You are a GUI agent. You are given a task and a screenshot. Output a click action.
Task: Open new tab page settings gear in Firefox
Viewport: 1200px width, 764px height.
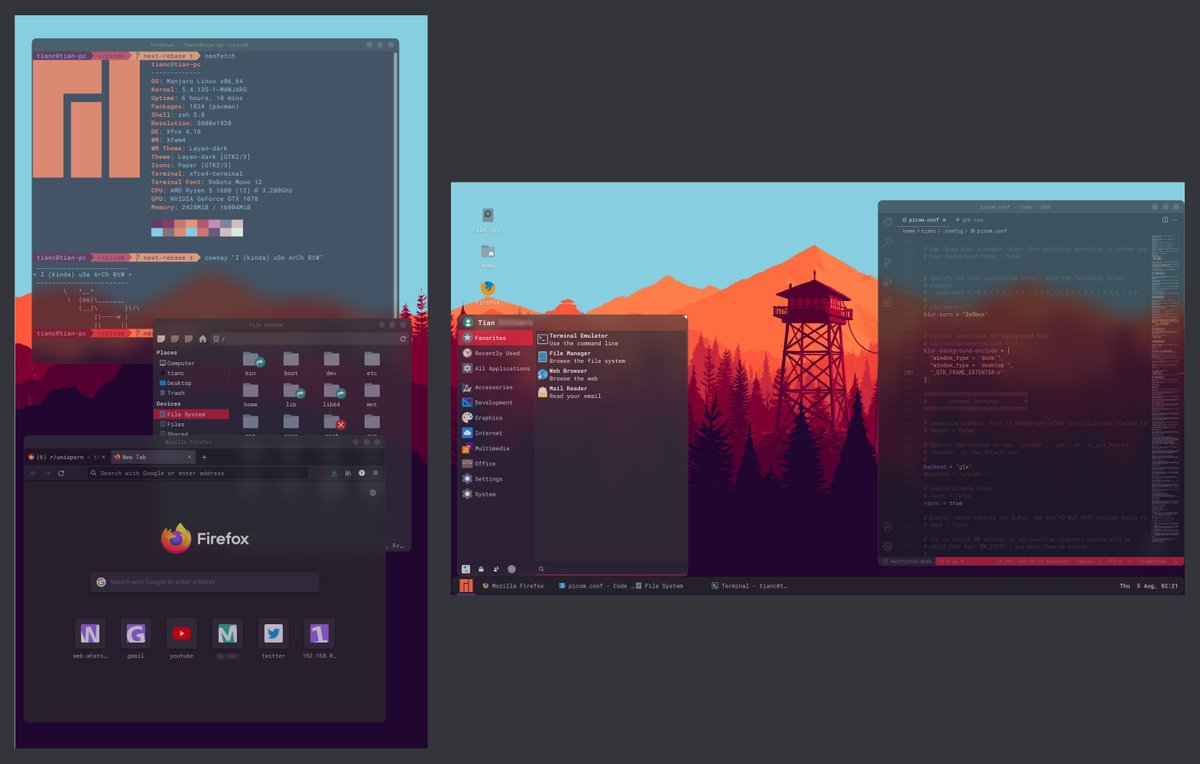pos(373,492)
